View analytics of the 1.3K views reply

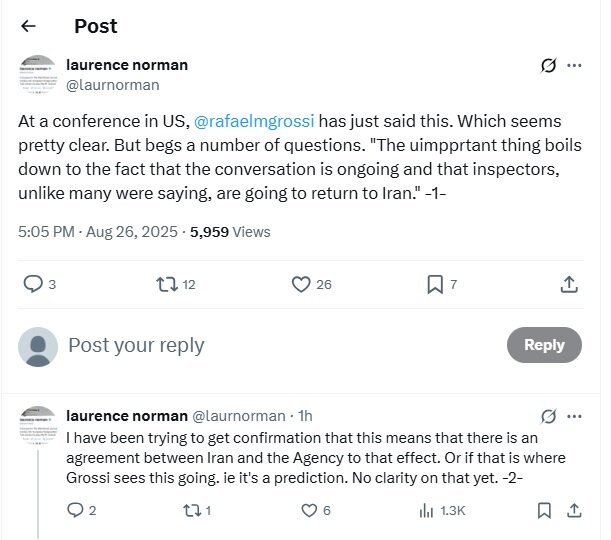tap(425, 510)
